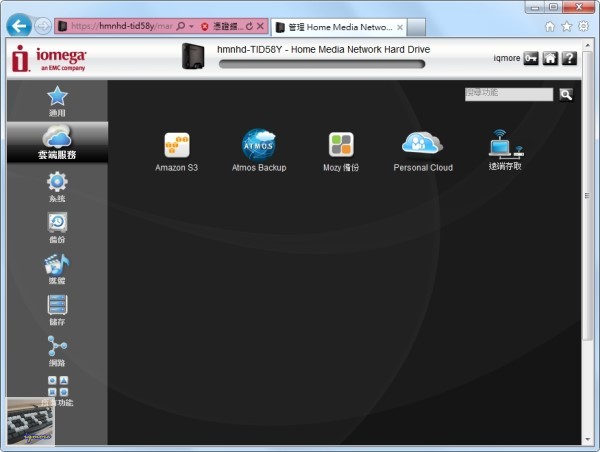Click the Iomega home icon
This screenshot has height=452, width=600.
[550, 59]
